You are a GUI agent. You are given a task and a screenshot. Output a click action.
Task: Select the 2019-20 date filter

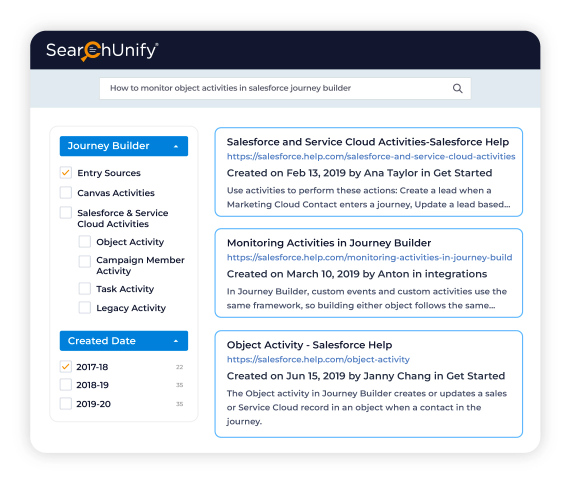pyautogui.click(x=66, y=403)
